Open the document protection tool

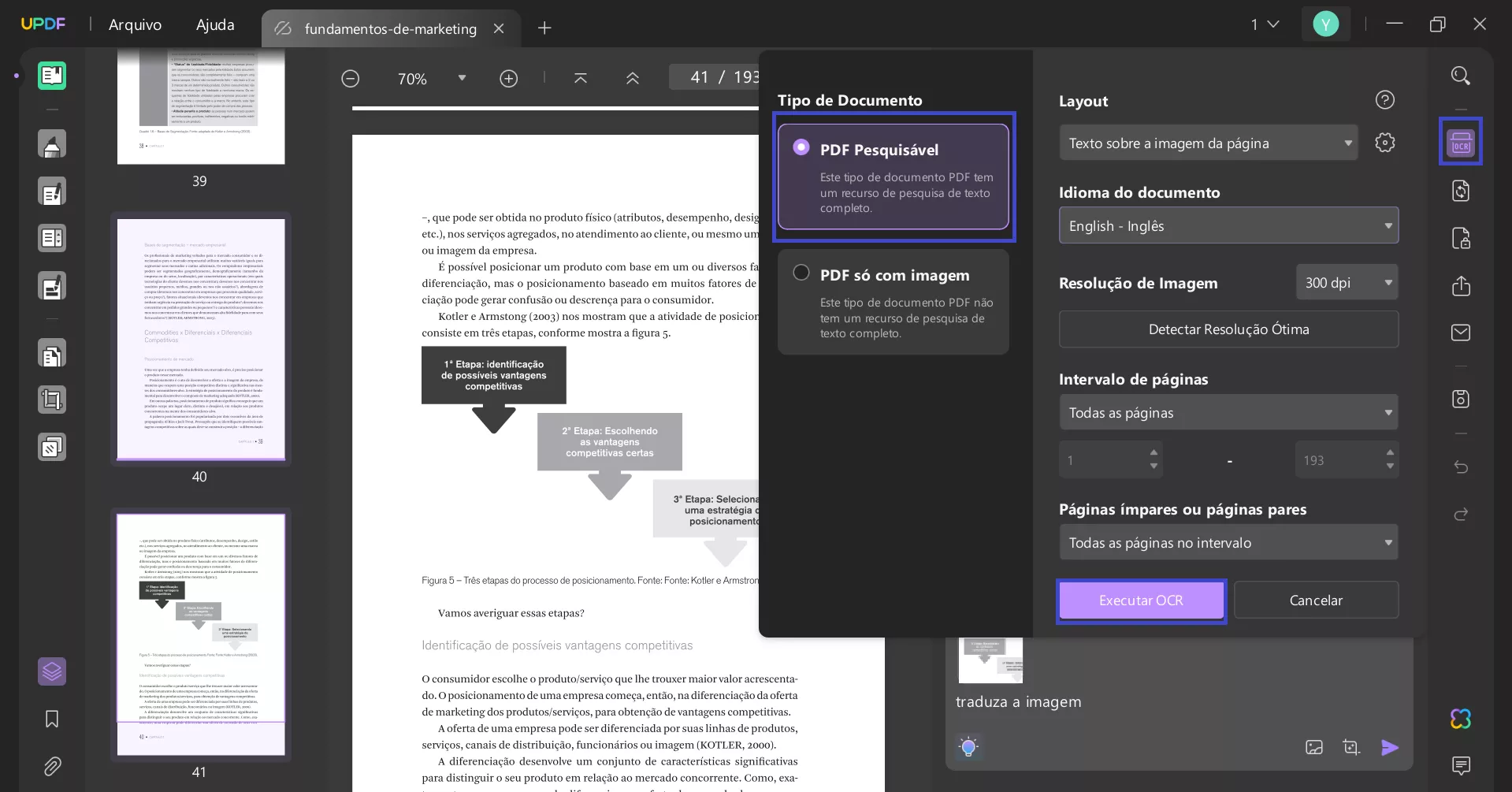pos(1460,238)
